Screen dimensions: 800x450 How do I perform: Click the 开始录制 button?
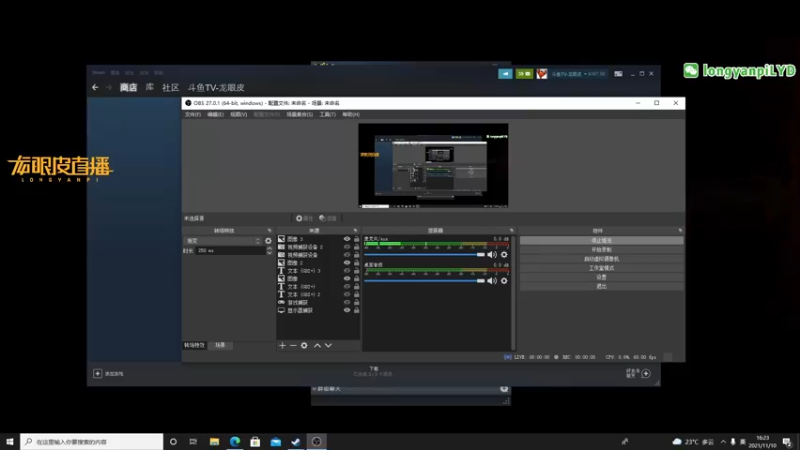pos(602,249)
